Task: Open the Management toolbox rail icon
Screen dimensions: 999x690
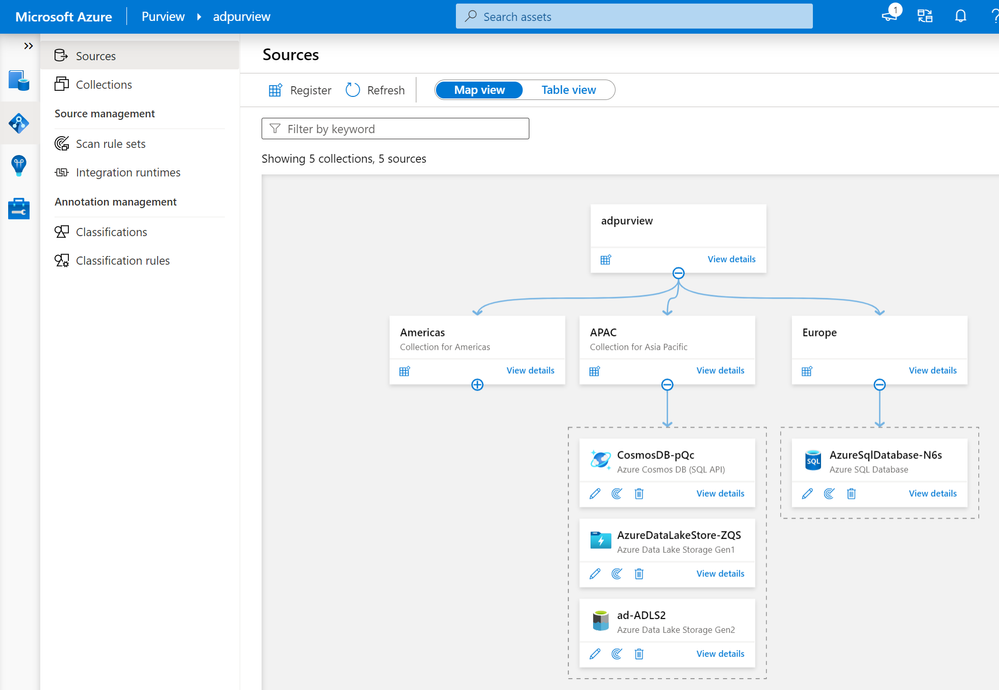Action: click(x=18, y=208)
